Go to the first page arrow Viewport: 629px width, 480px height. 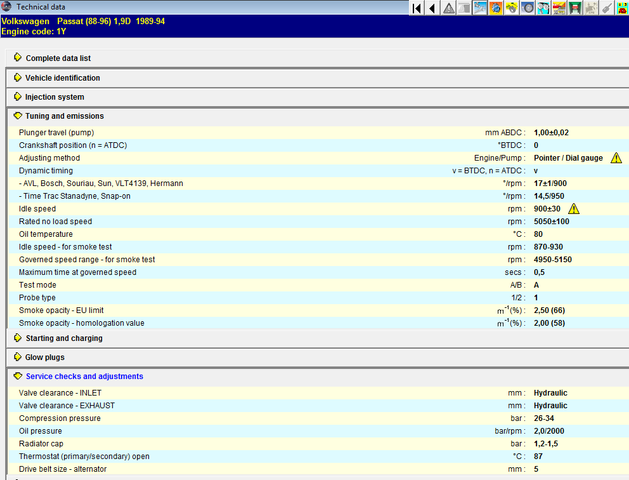(417, 8)
